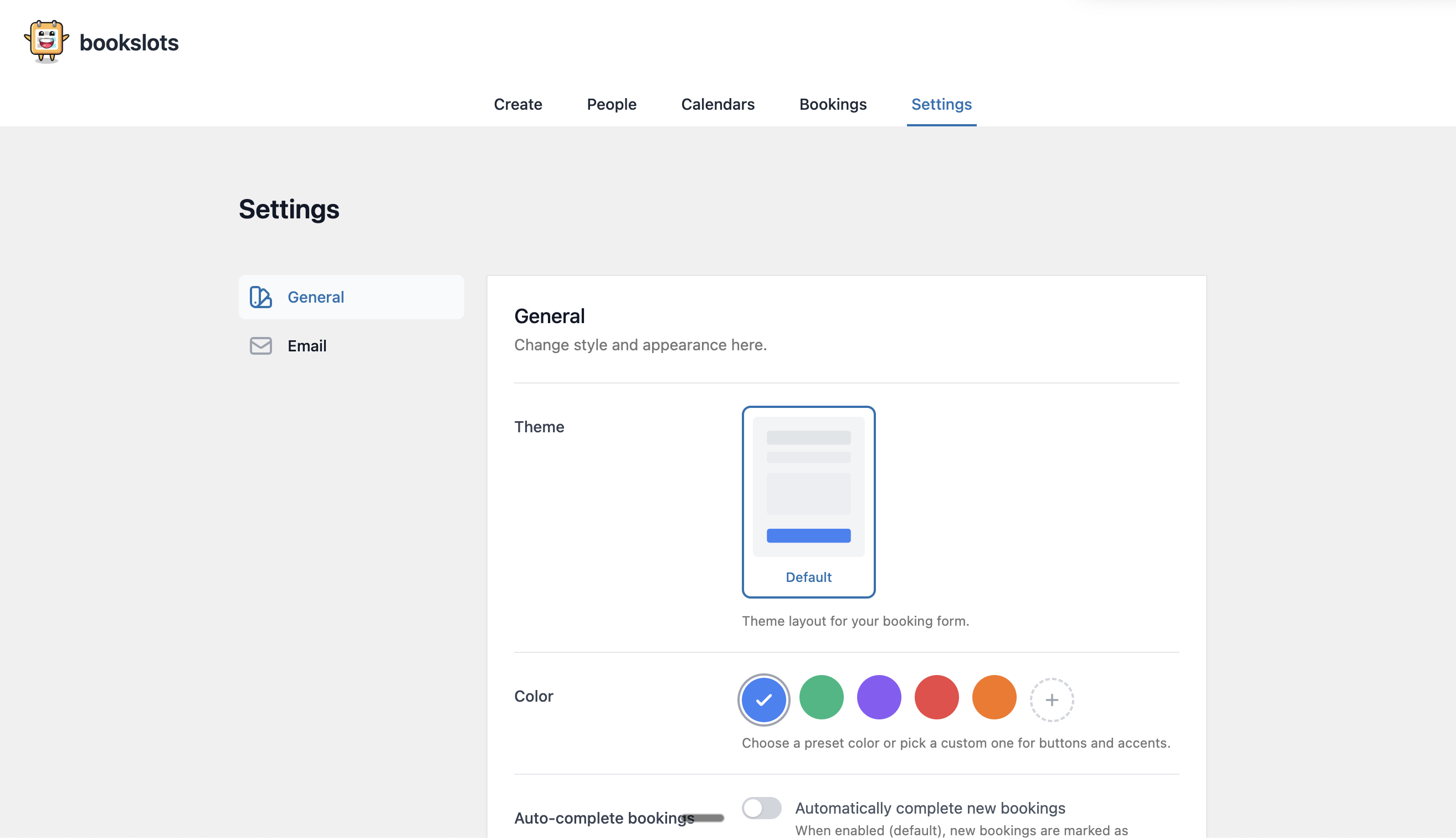This screenshot has width=1456, height=838.
Task: Add a custom color with plus icon
Action: (1052, 700)
